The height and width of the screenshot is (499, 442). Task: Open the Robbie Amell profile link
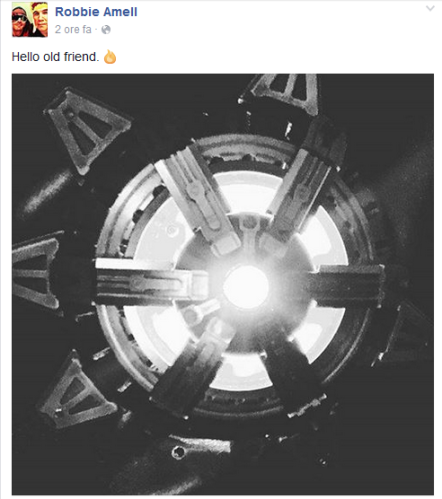96,12
